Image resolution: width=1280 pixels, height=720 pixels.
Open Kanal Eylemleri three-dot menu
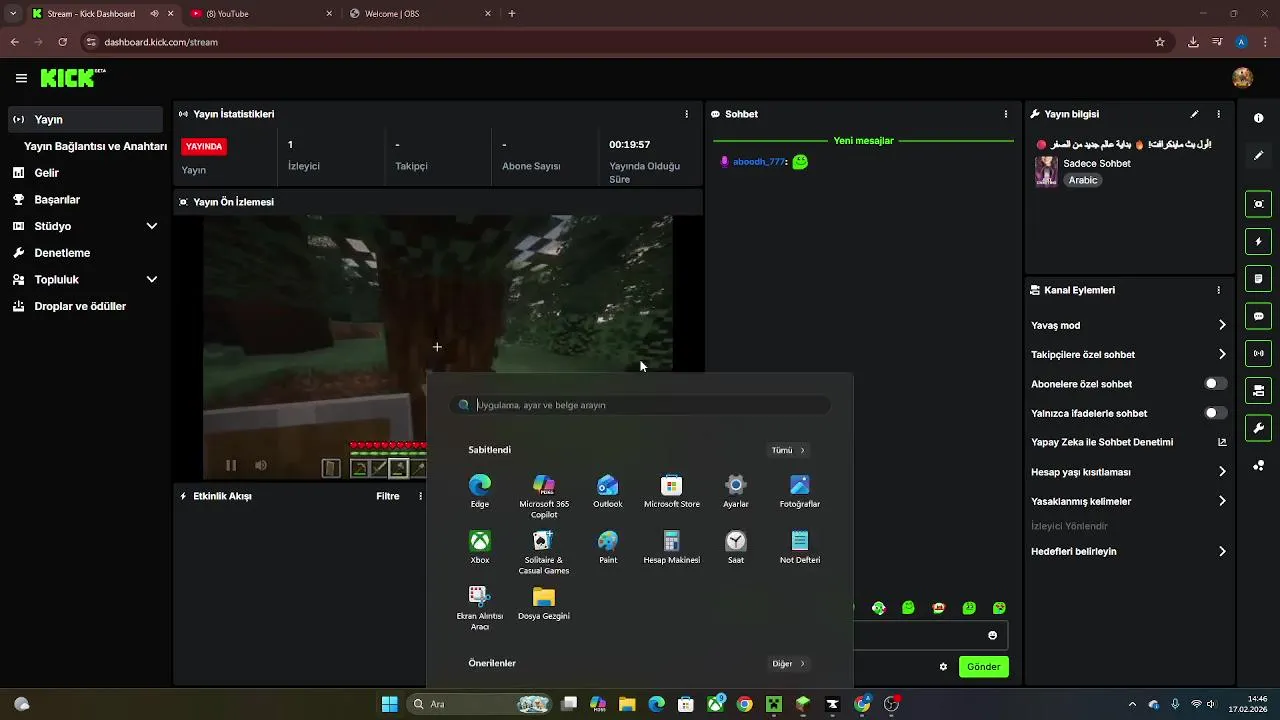coord(1218,290)
